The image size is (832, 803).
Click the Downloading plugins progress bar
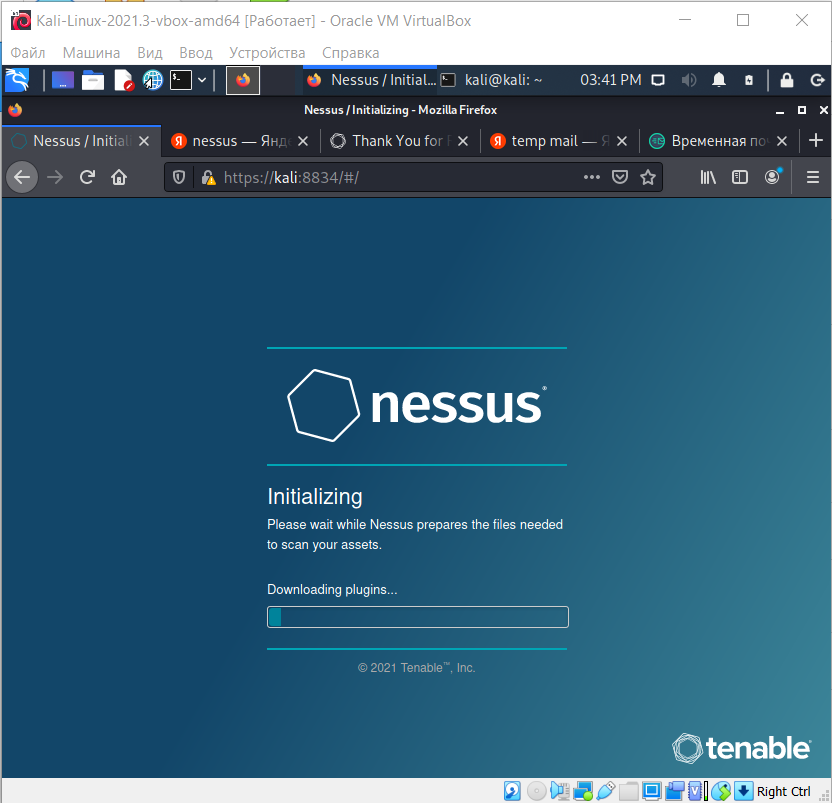pos(418,617)
